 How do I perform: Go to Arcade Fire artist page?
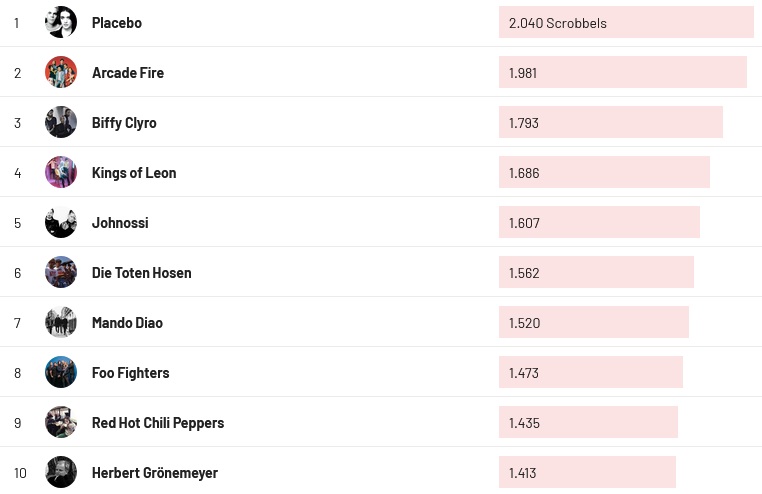tap(128, 73)
